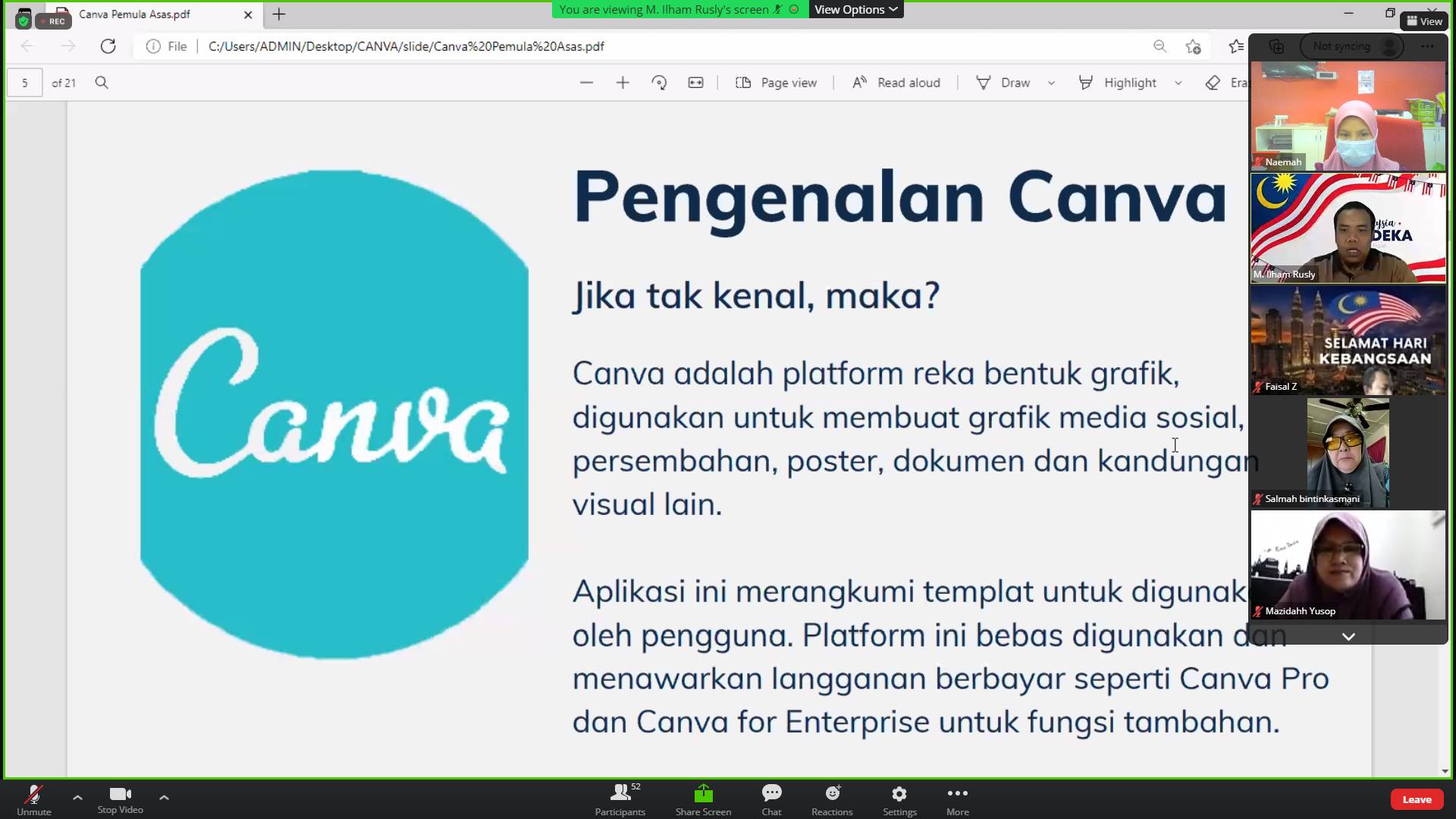The height and width of the screenshot is (819, 1456).
Task: Search within the PDF
Action: point(102,83)
